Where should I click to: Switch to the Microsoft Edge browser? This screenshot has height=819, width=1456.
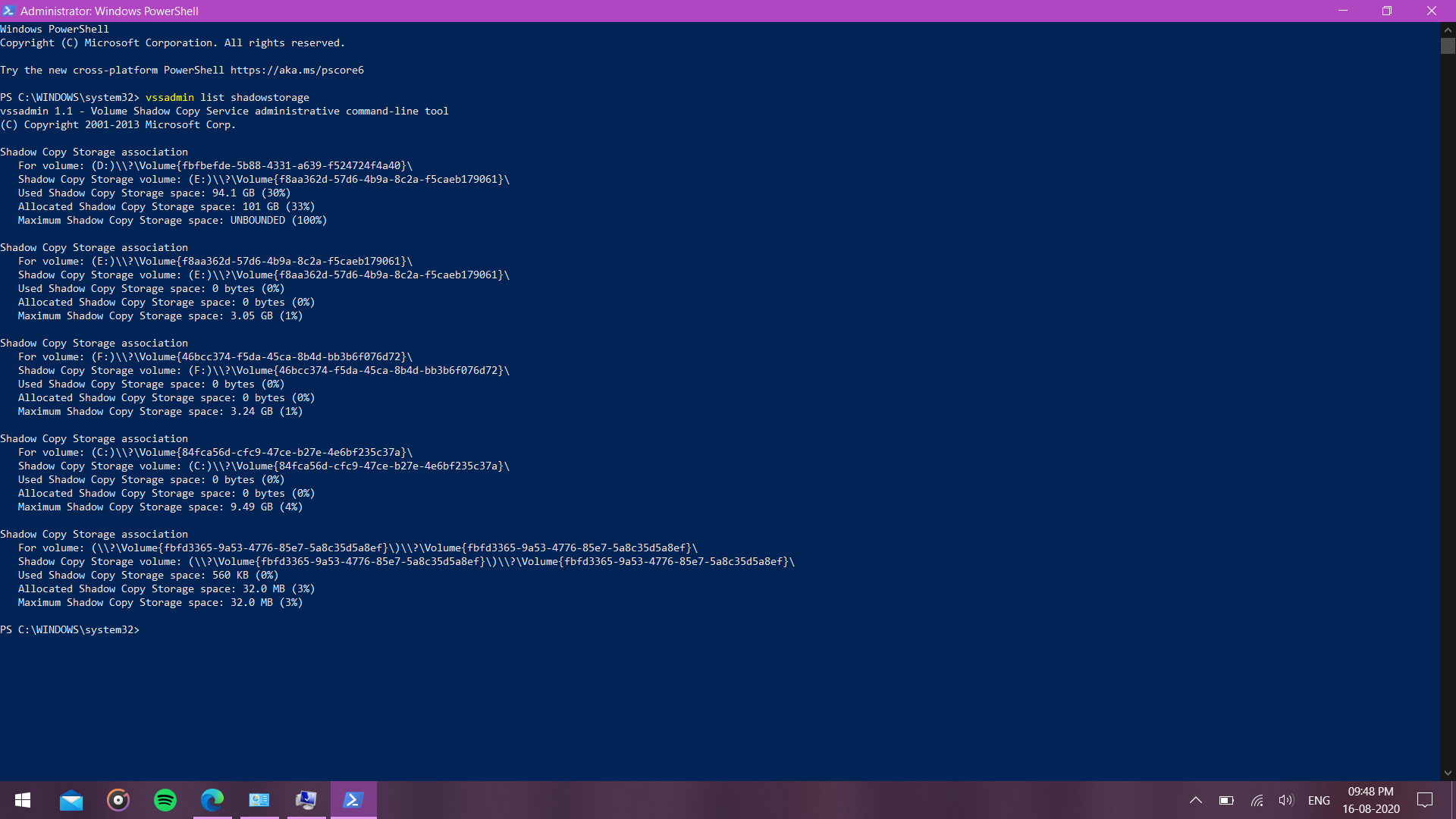(212, 800)
